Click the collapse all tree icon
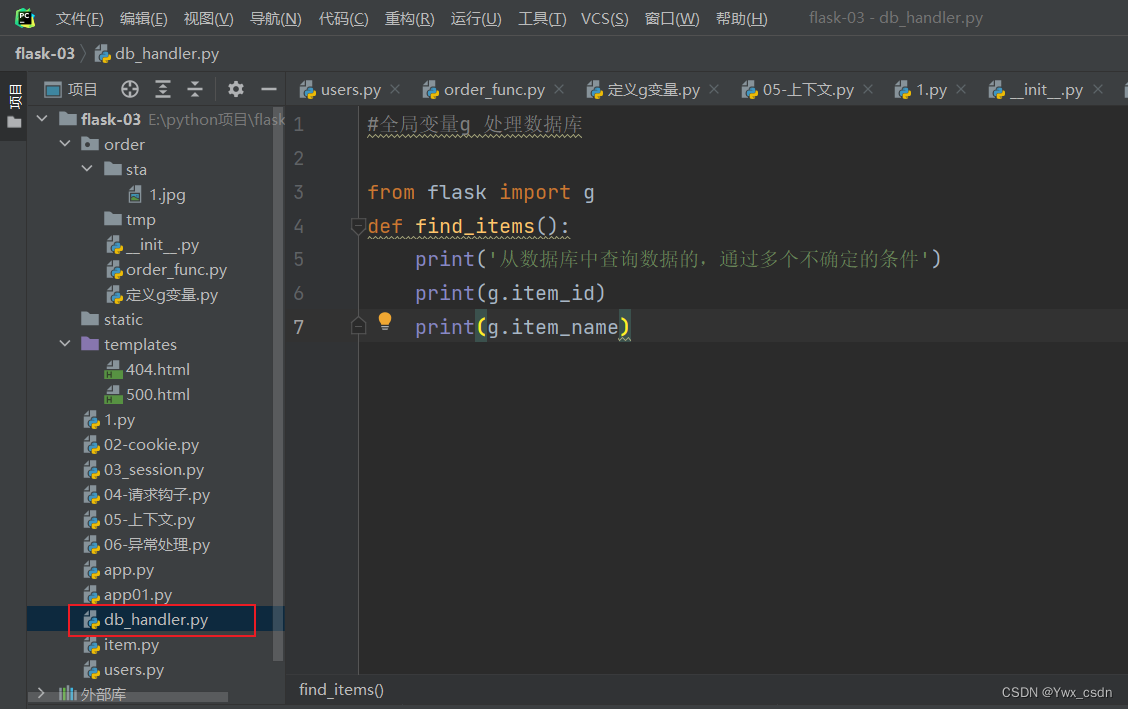This screenshot has height=709, width=1128. (195, 90)
